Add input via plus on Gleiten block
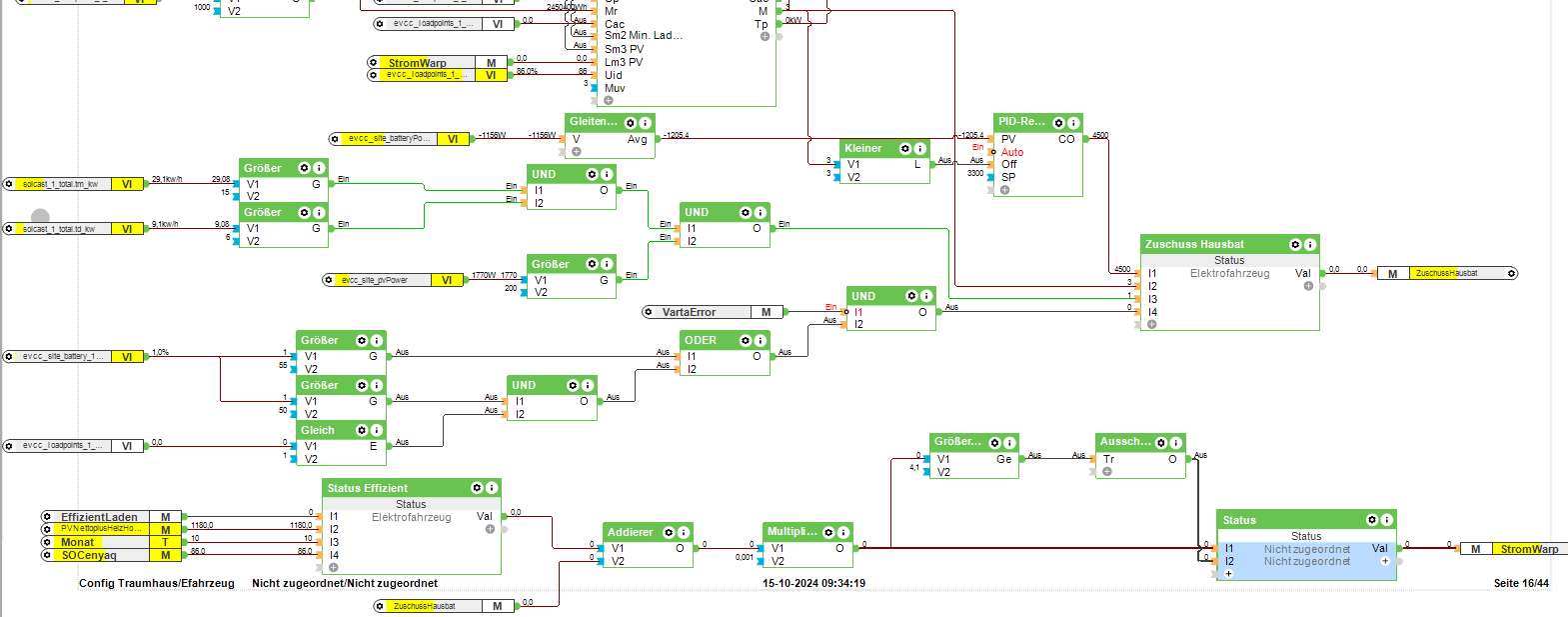The height and width of the screenshot is (617, 1568). click(577, 152)
